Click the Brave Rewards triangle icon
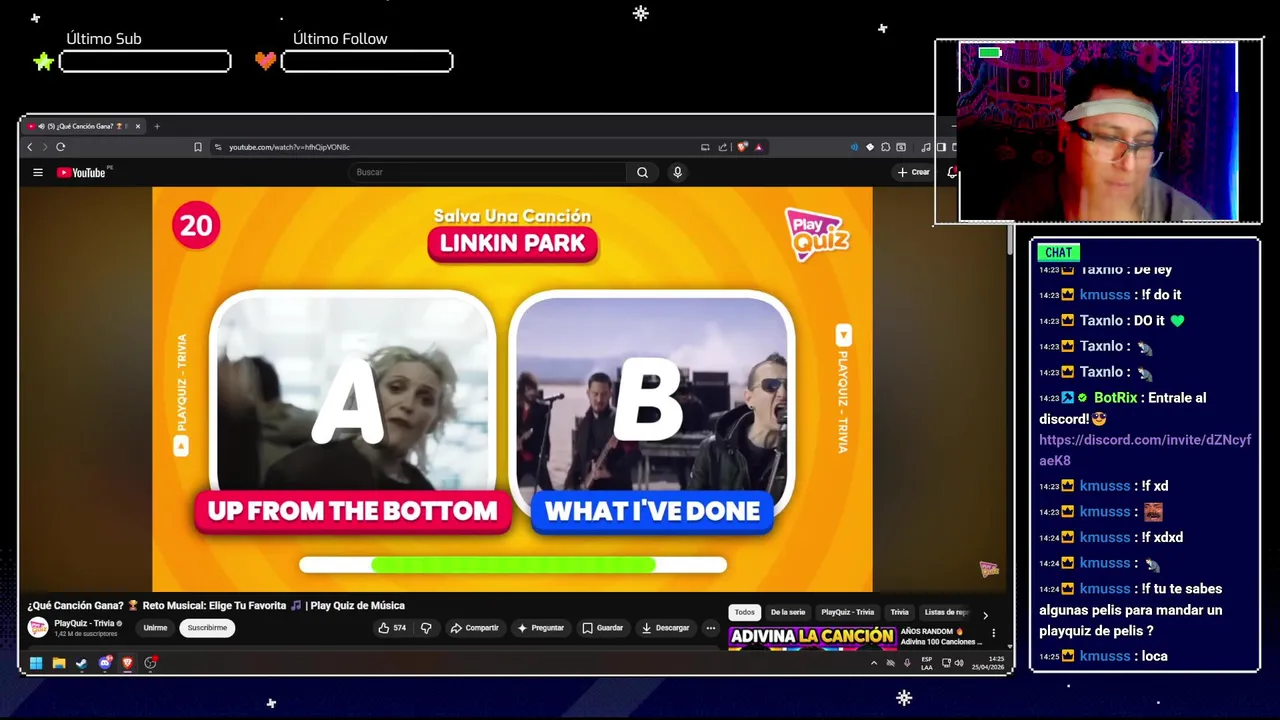The image size is (1280, 720). (758, 147)
